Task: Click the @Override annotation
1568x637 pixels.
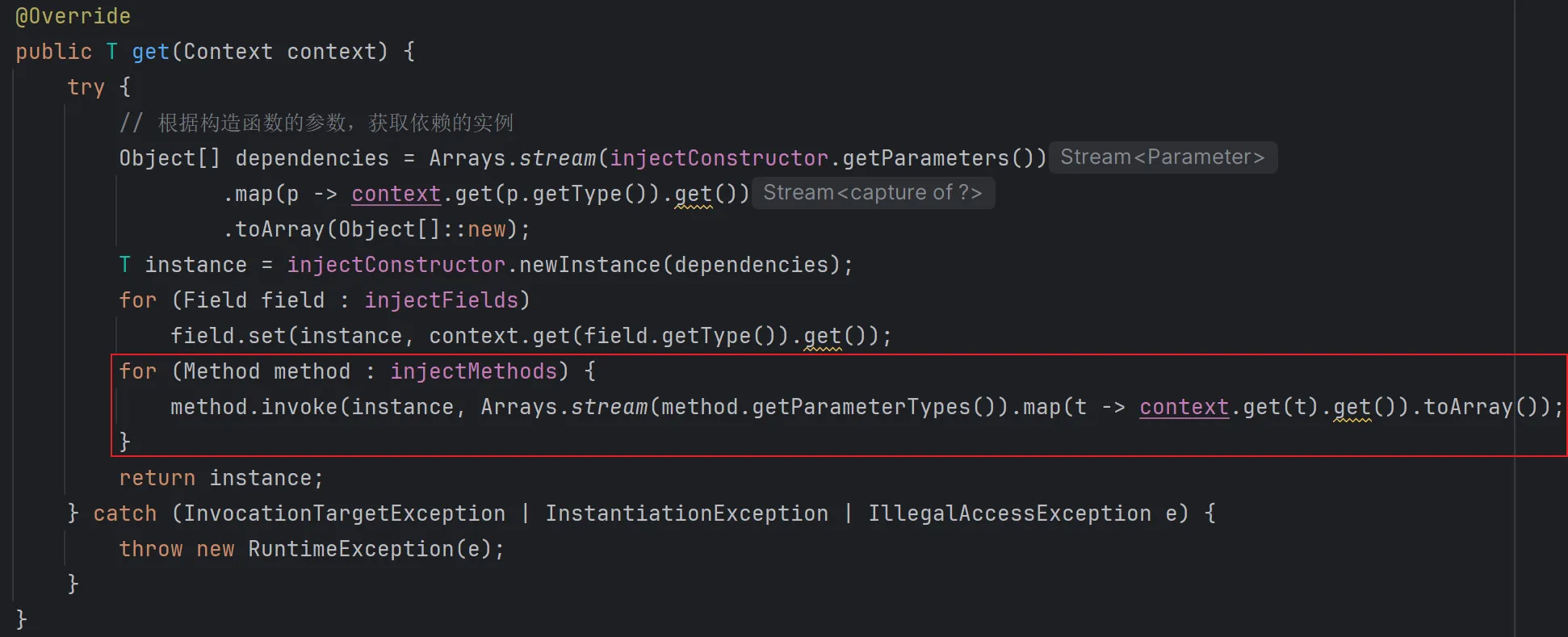Action: (73, 16)
